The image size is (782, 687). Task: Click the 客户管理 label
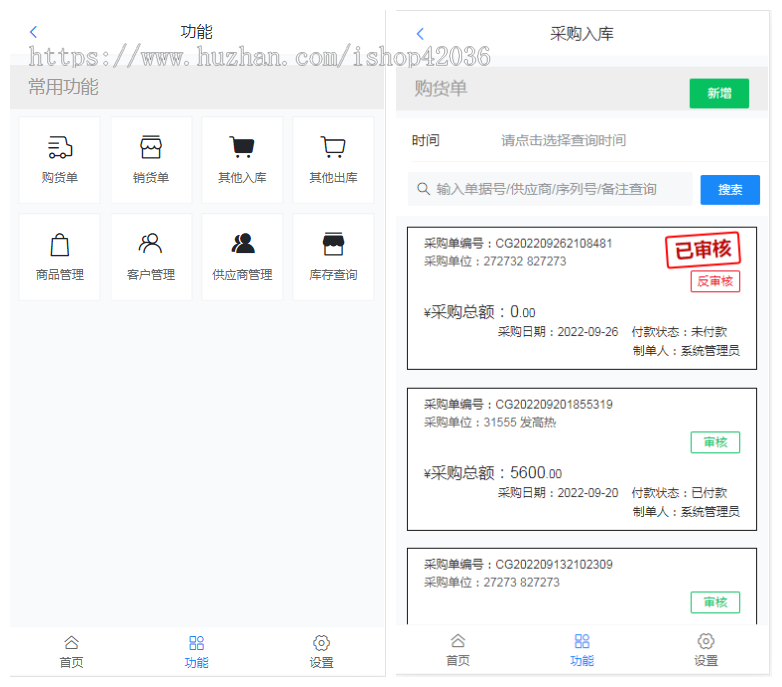(151, 275)
